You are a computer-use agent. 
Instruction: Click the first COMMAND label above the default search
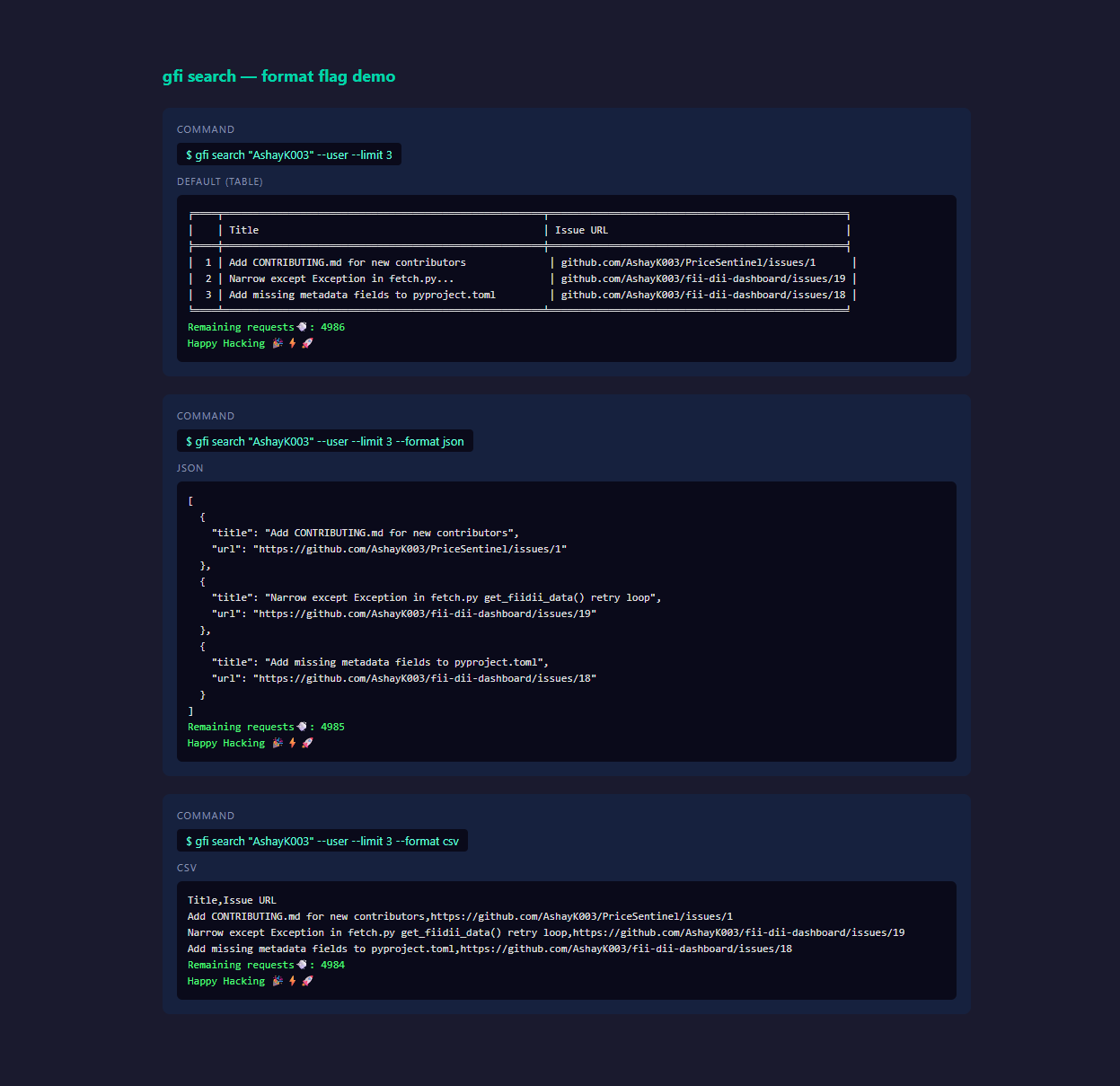206,129
